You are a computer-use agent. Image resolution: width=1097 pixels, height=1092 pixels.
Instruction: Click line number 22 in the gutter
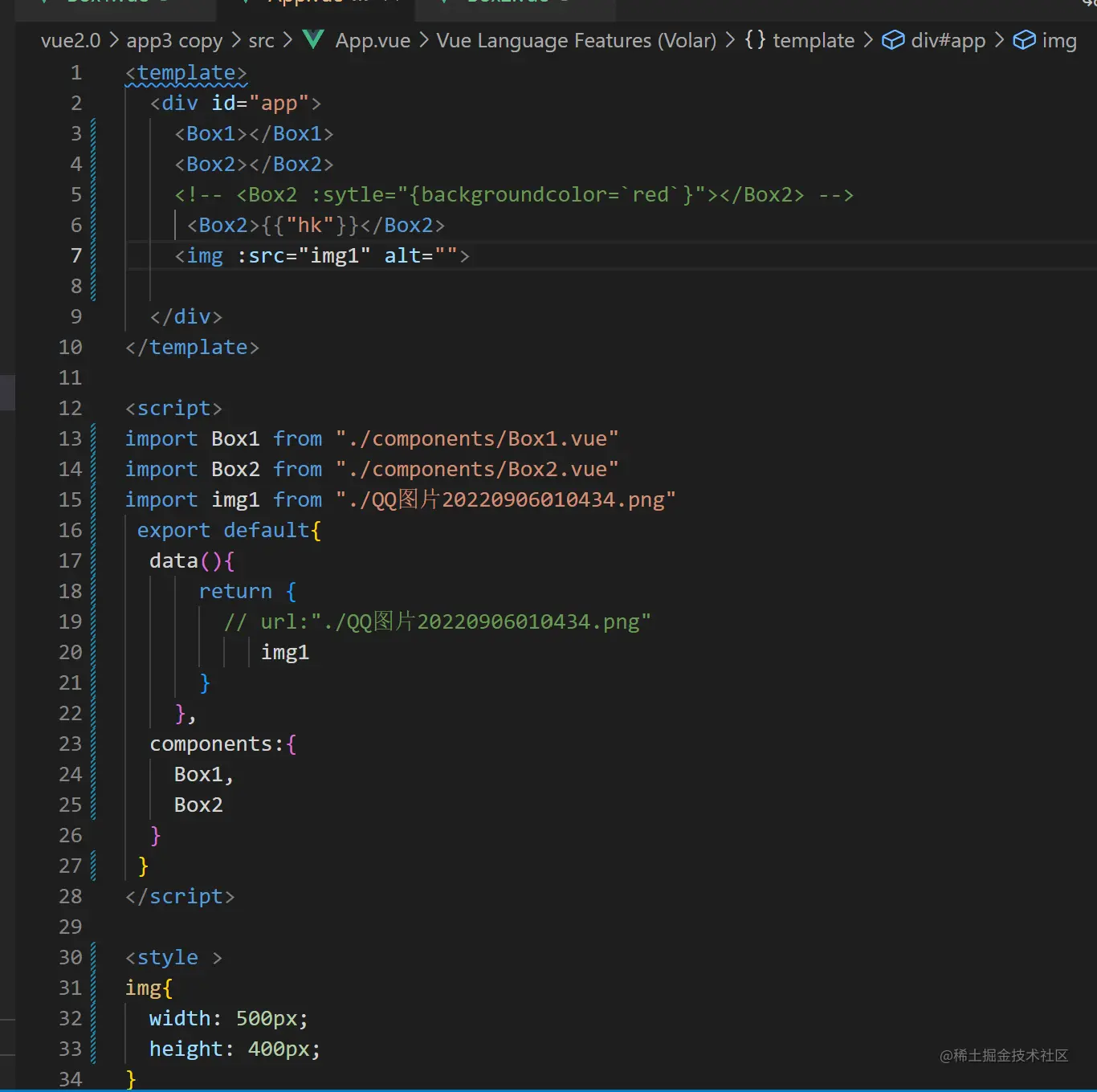click(71, 714)
